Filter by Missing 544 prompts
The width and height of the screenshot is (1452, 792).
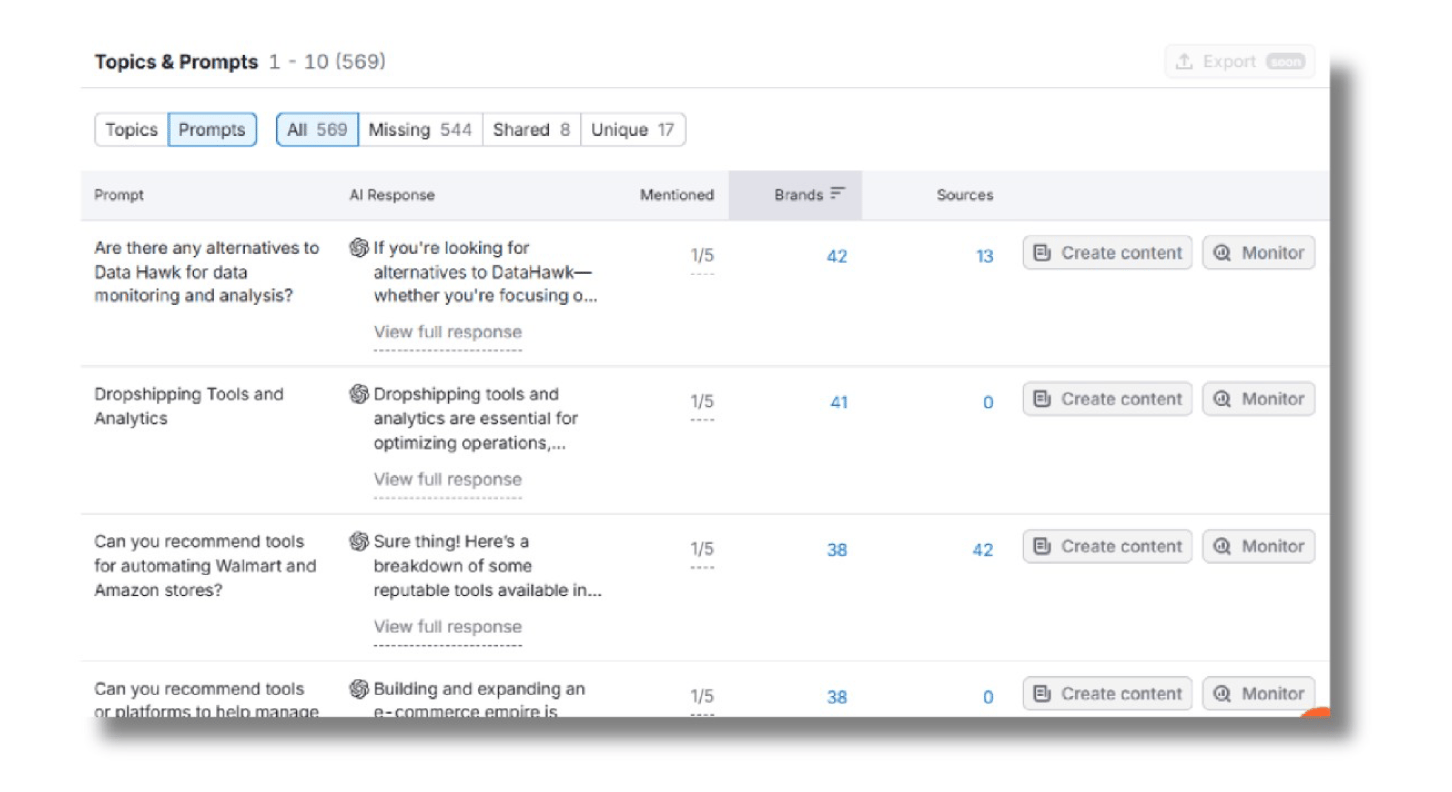[x=420, y=130]
